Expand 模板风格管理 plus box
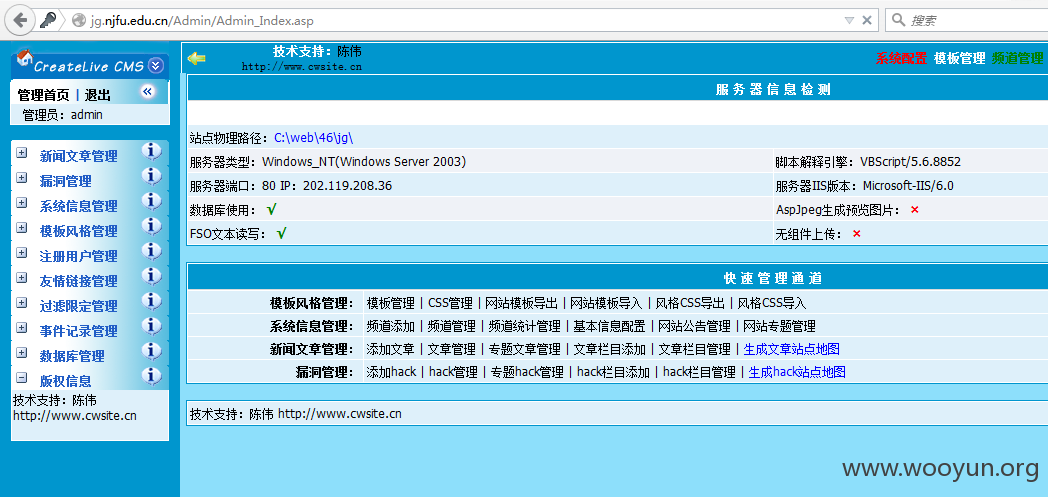 (x=21, y=228)
